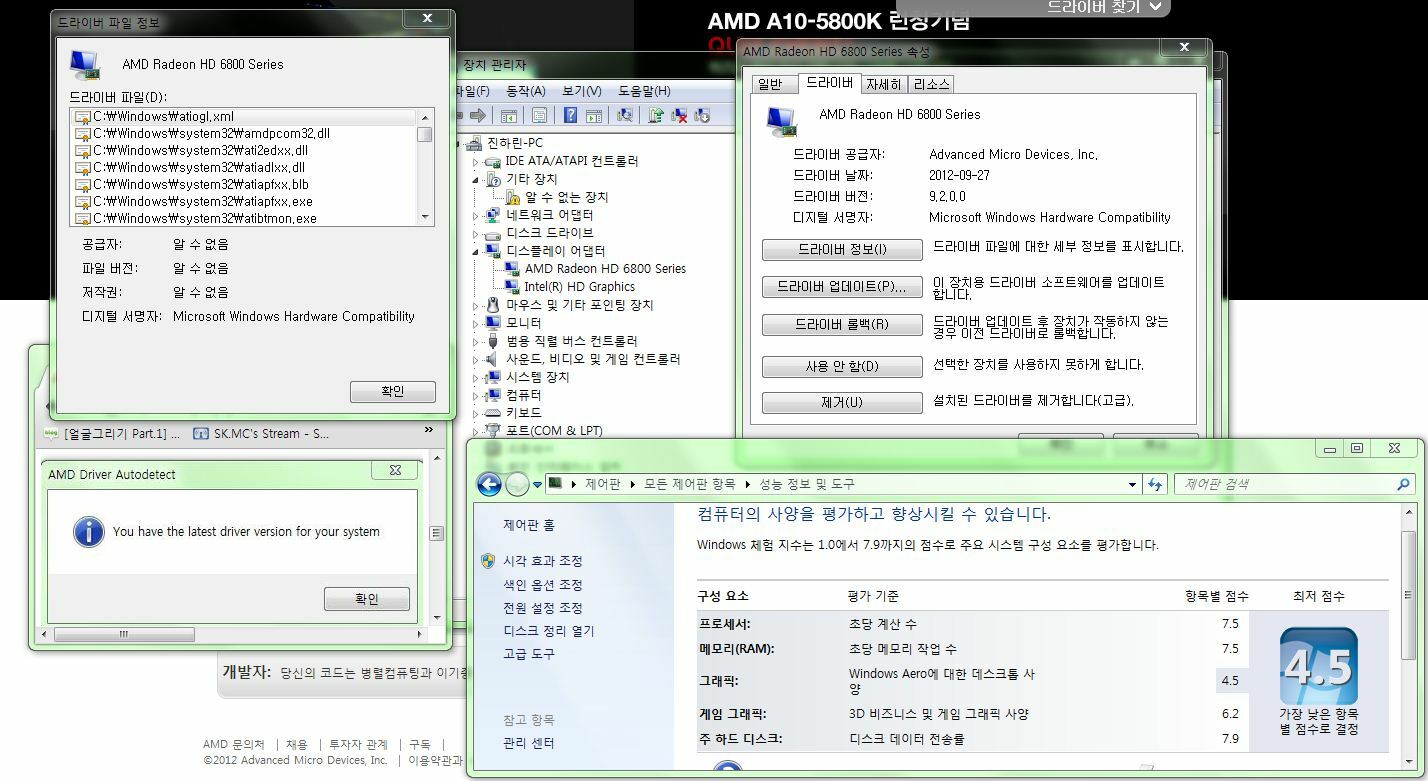
Task: Click the 드라이버 업데이트(P)... button
Action: coord(842,287)
